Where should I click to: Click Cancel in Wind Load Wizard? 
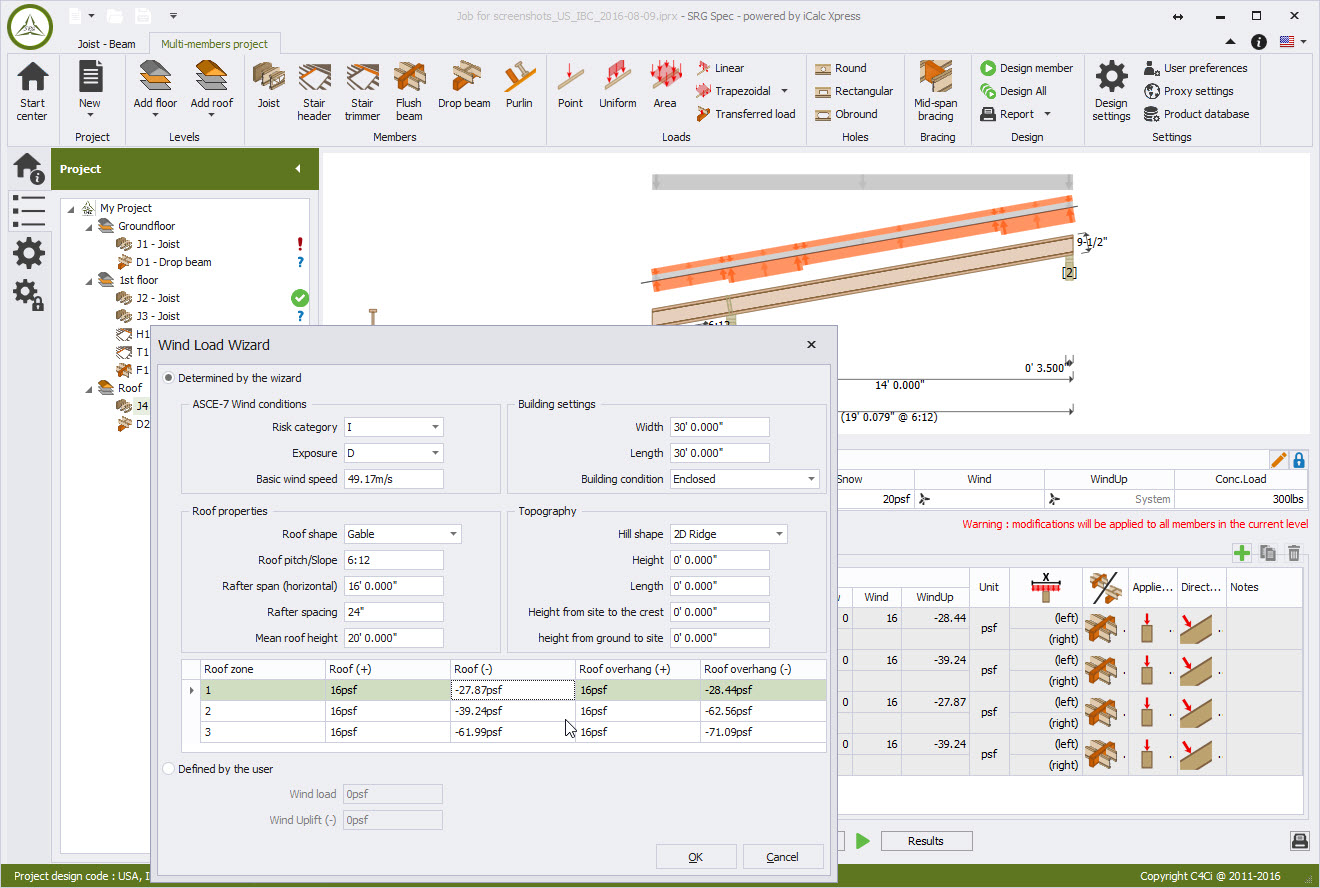(783, 857)
